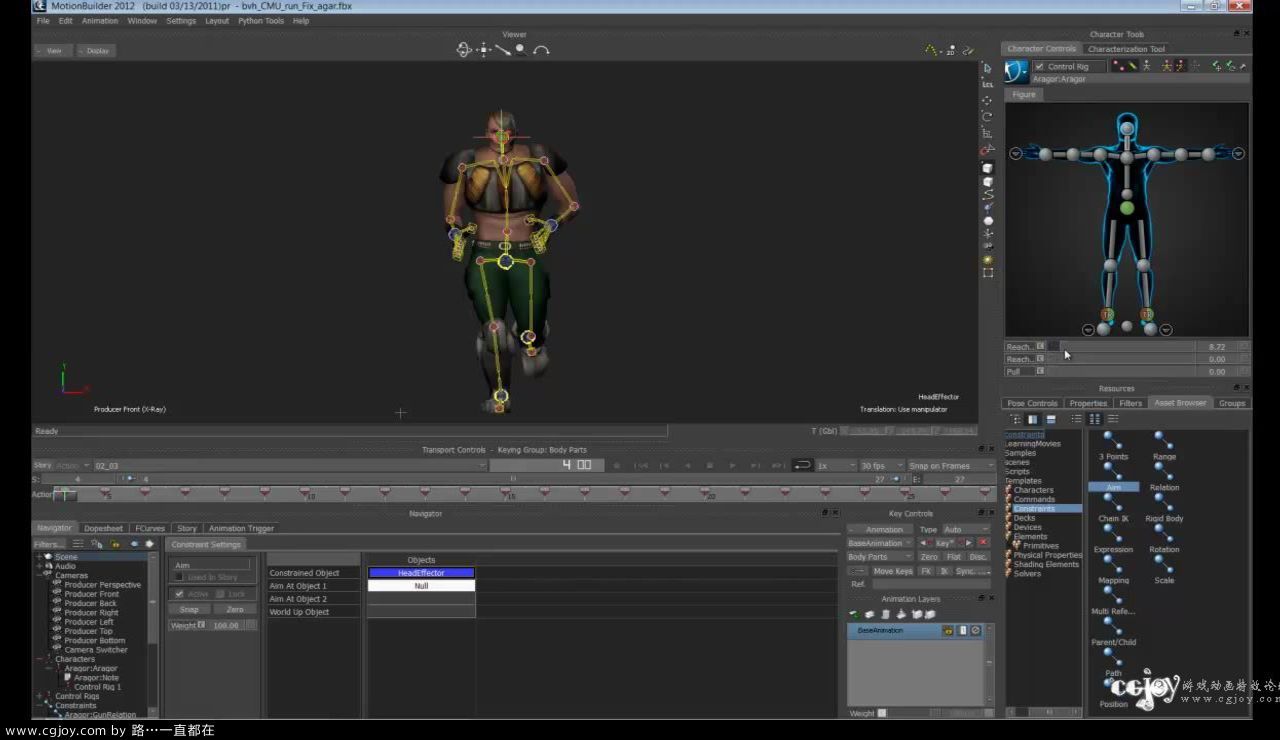
Task: Open the Display dropdown in Viewer
Action: pos(96,50)
